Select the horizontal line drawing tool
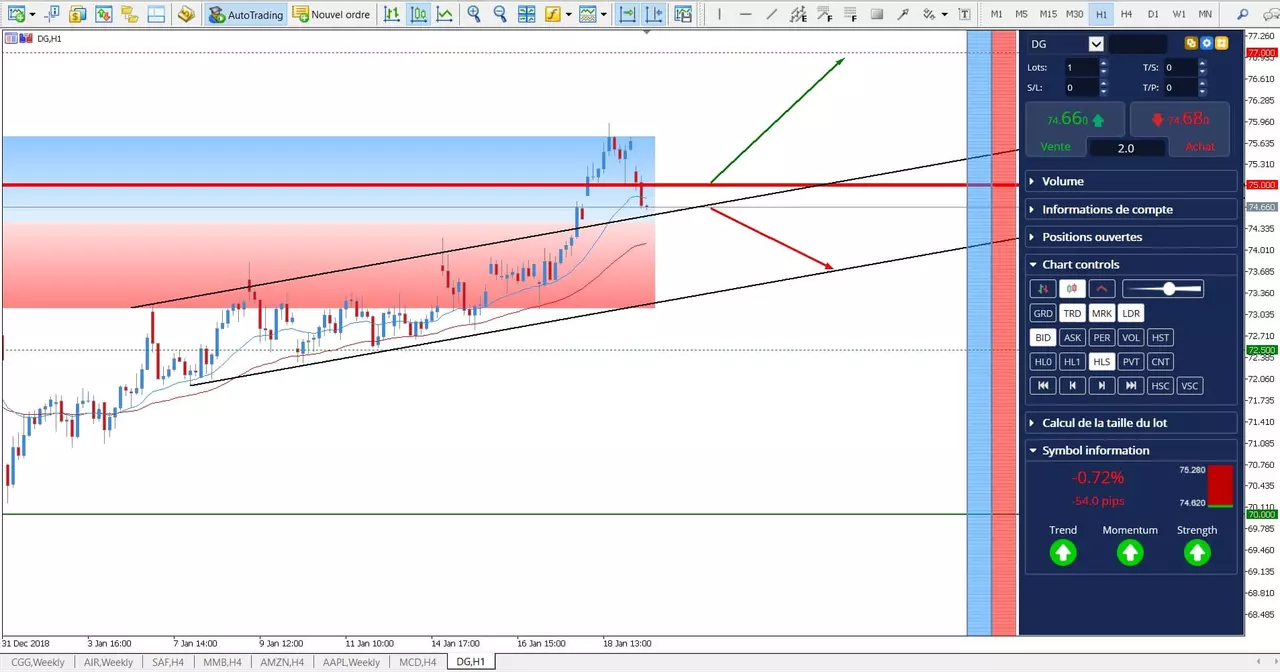1280x672 pixels. pyautogui.click(x=745, y=14)
